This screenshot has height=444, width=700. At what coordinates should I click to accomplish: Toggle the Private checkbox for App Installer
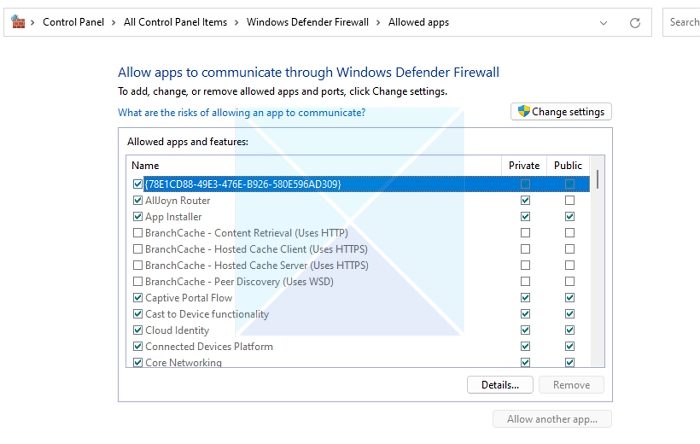point(525,217)
